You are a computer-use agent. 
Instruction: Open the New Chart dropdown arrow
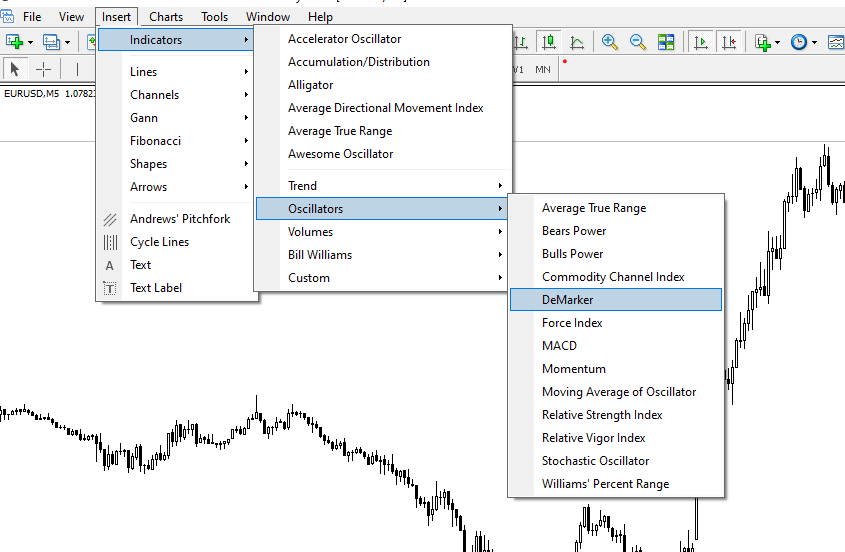point(30,42)
